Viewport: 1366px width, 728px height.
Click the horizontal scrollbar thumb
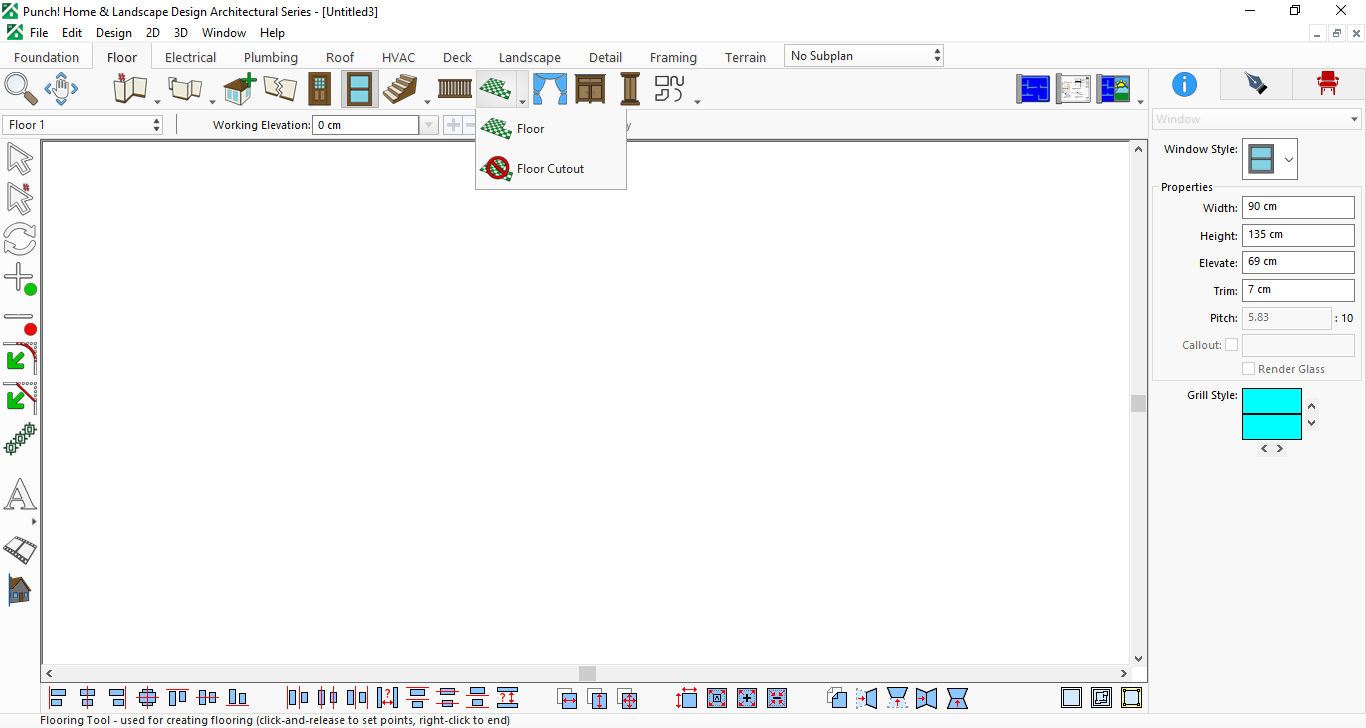[x=588, y=674]
